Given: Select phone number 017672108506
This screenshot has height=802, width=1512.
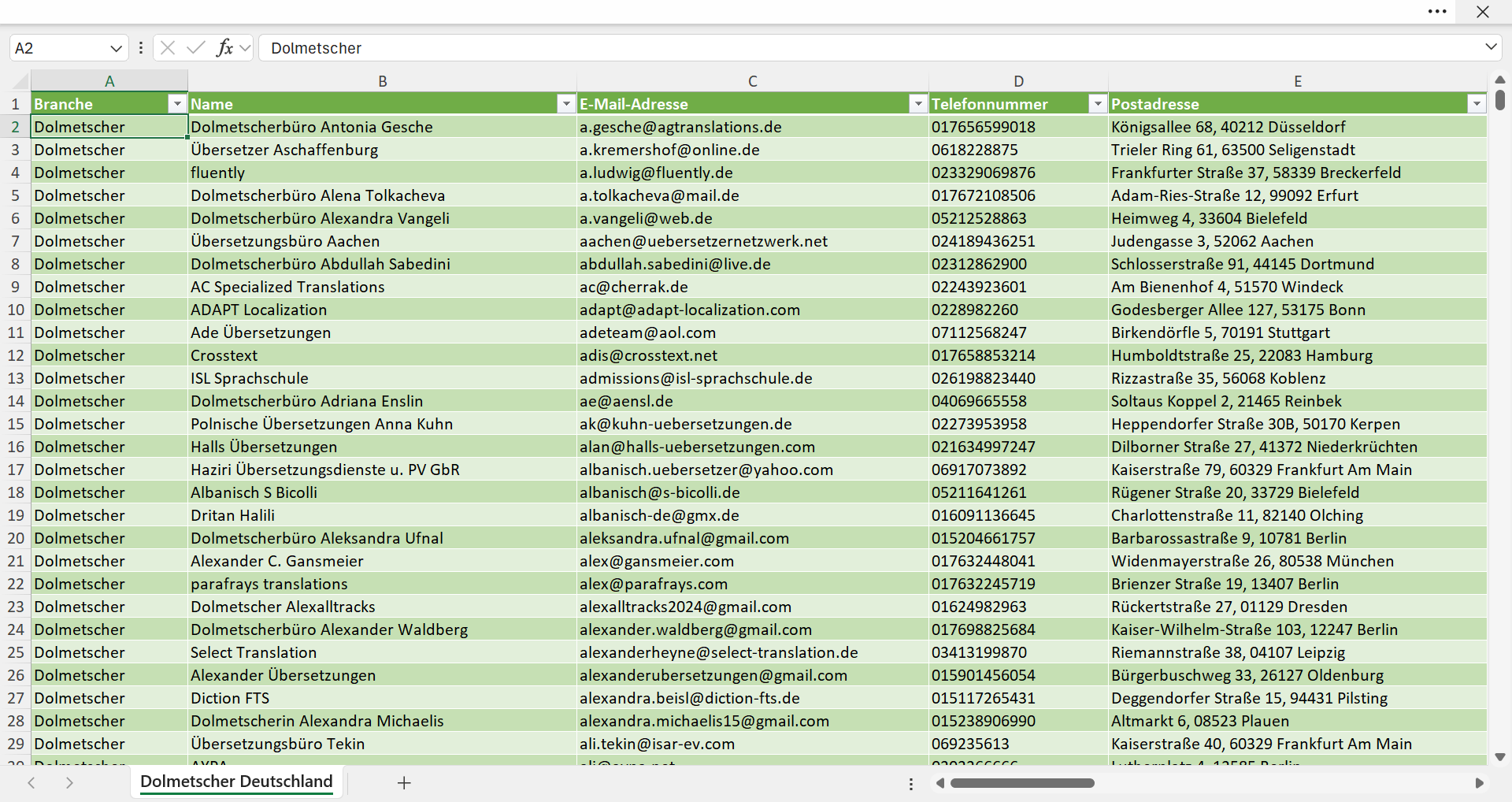Looking at the screenshot, I should point(1018,195).
